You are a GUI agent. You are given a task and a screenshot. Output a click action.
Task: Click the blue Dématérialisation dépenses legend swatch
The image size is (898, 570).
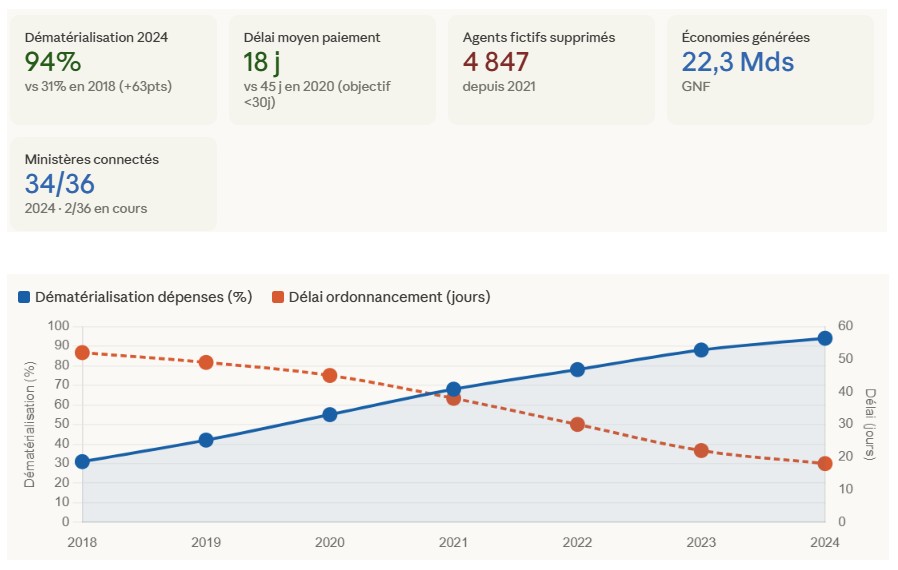click(x=25, y=297)
